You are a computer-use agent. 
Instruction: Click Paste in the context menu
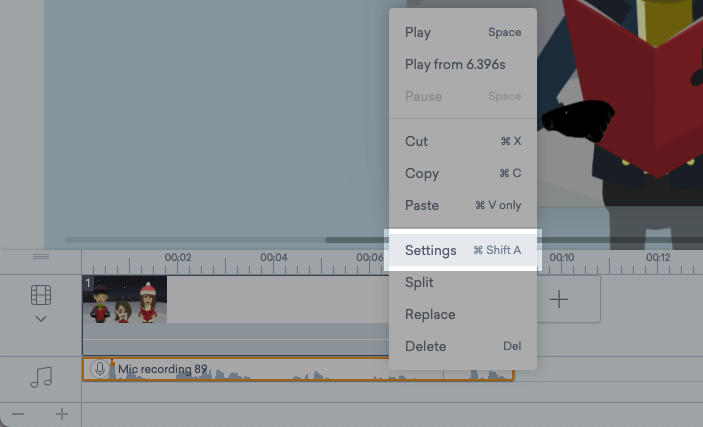[x=421, y=205]
